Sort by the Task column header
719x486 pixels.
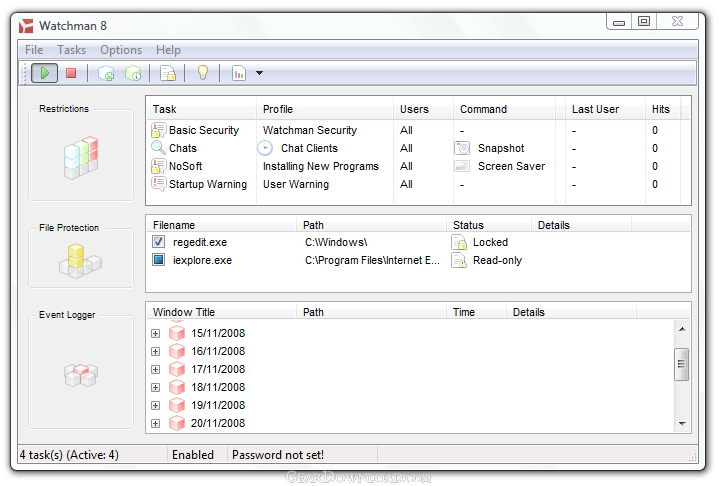click(x=202, y=109)
